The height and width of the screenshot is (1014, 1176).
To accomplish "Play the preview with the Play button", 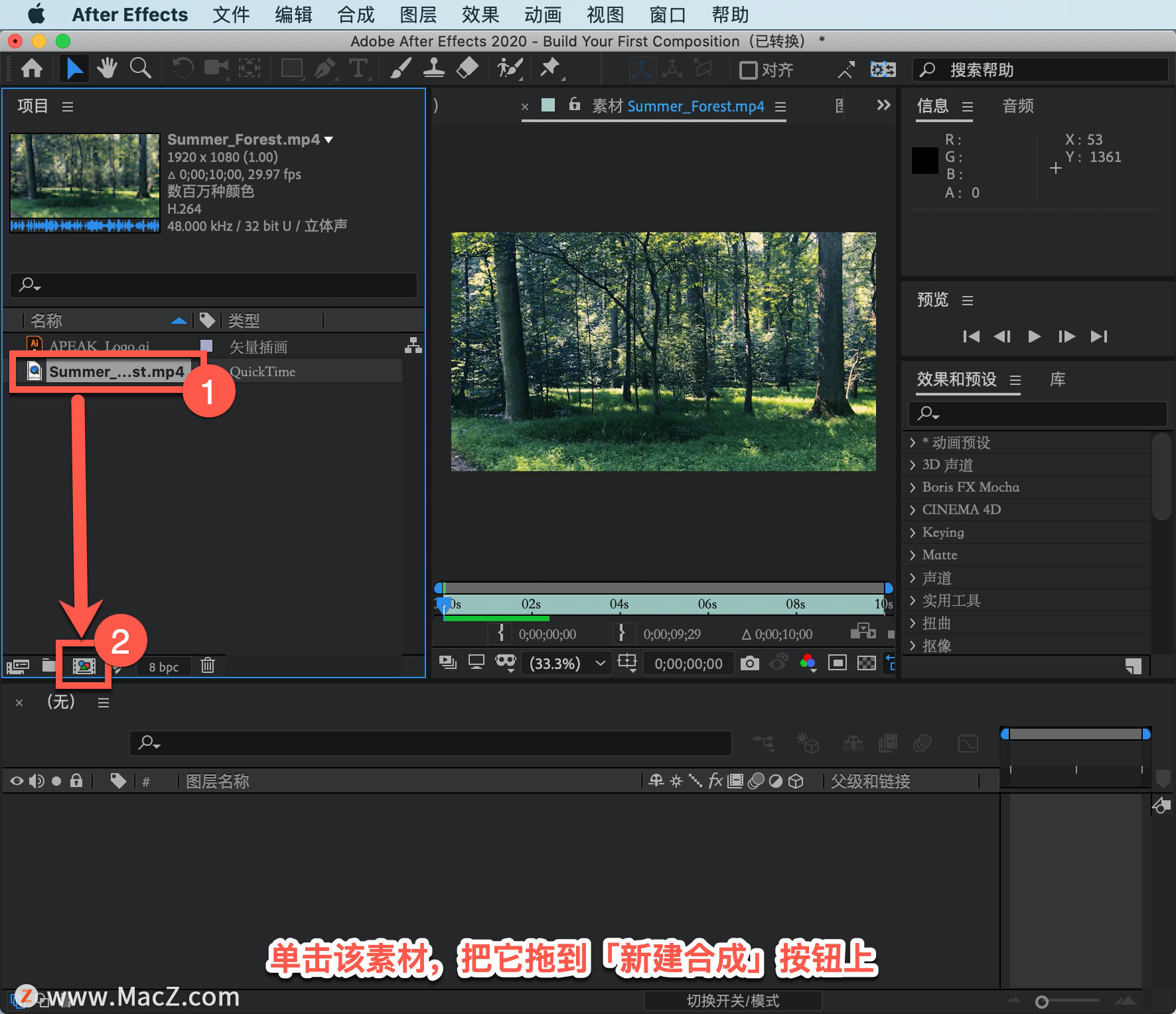I will pyautogui.click(x=1034, y=336).
